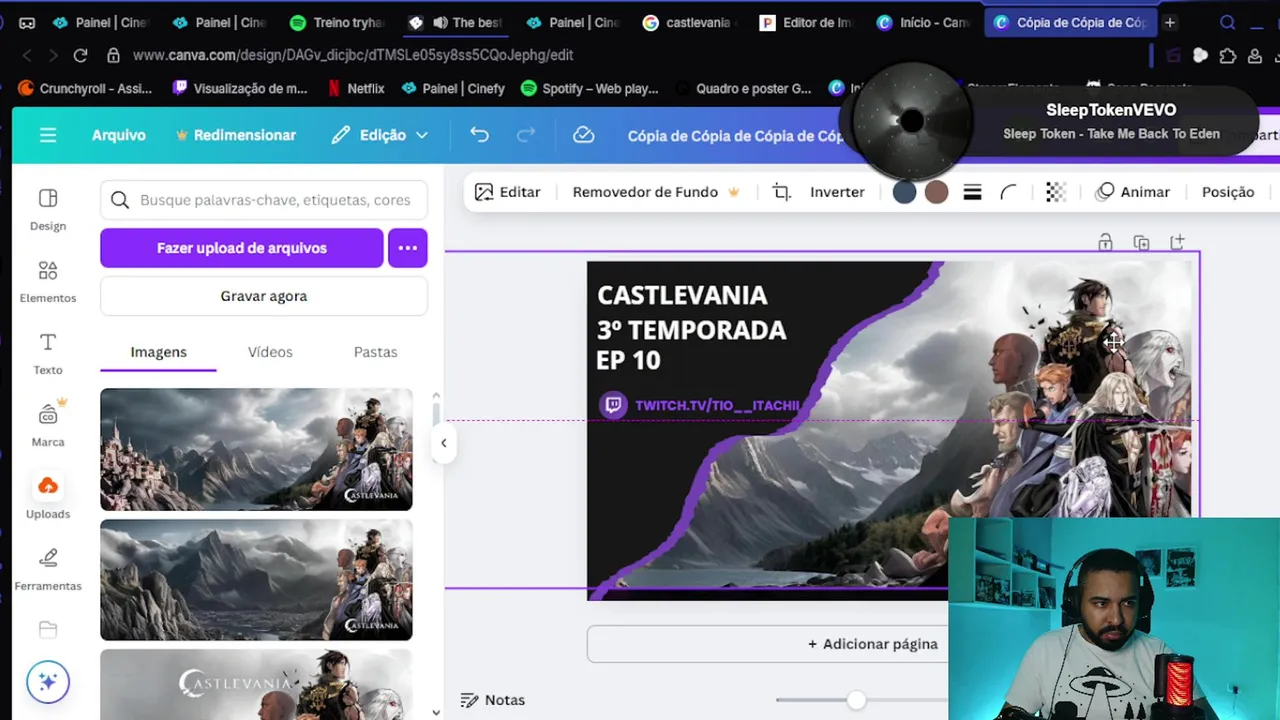This screenshot has height=720, width=1280.
Task: Click Fazer upload de arquivos button
Action: 241,248
